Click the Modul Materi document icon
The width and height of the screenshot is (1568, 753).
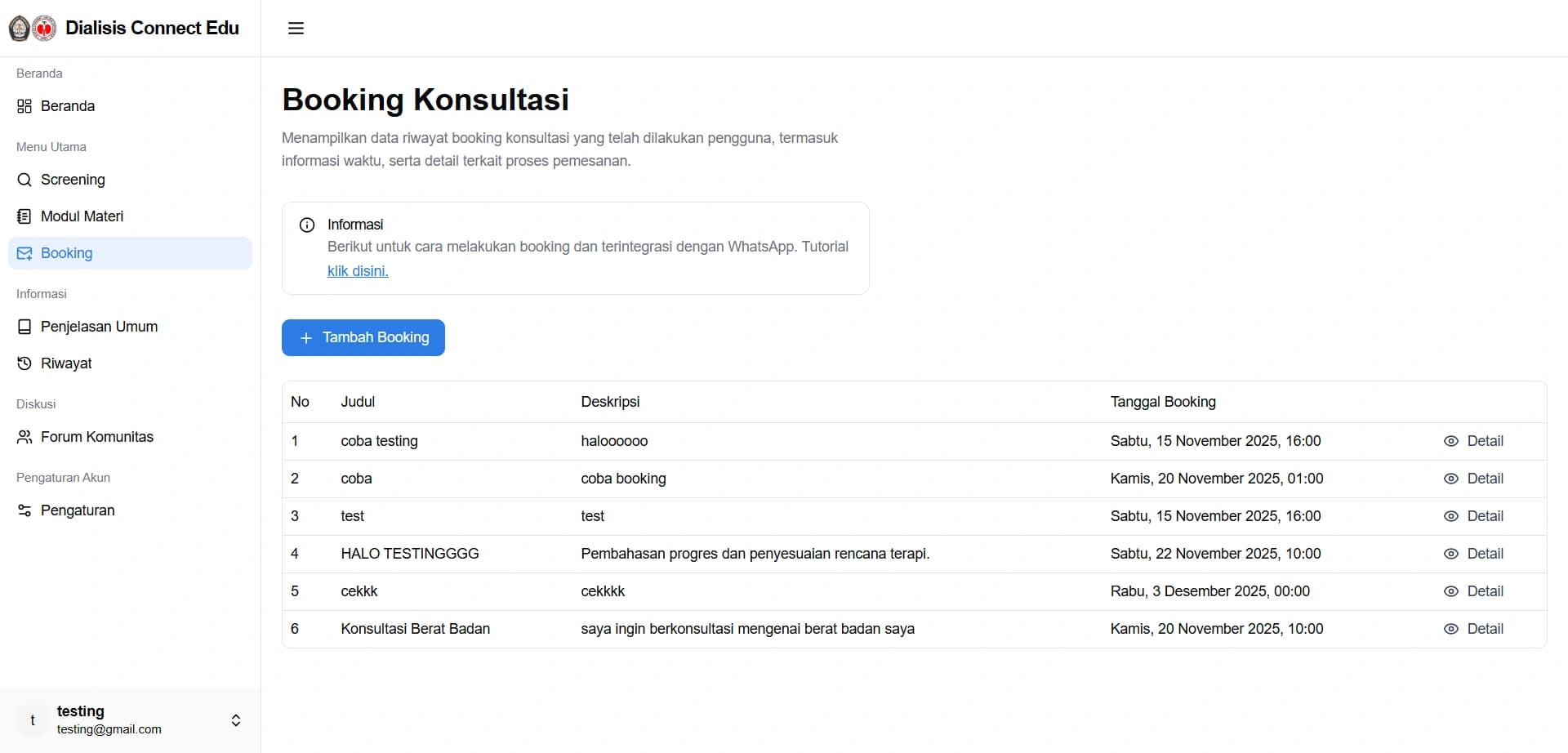click(24, 216)
